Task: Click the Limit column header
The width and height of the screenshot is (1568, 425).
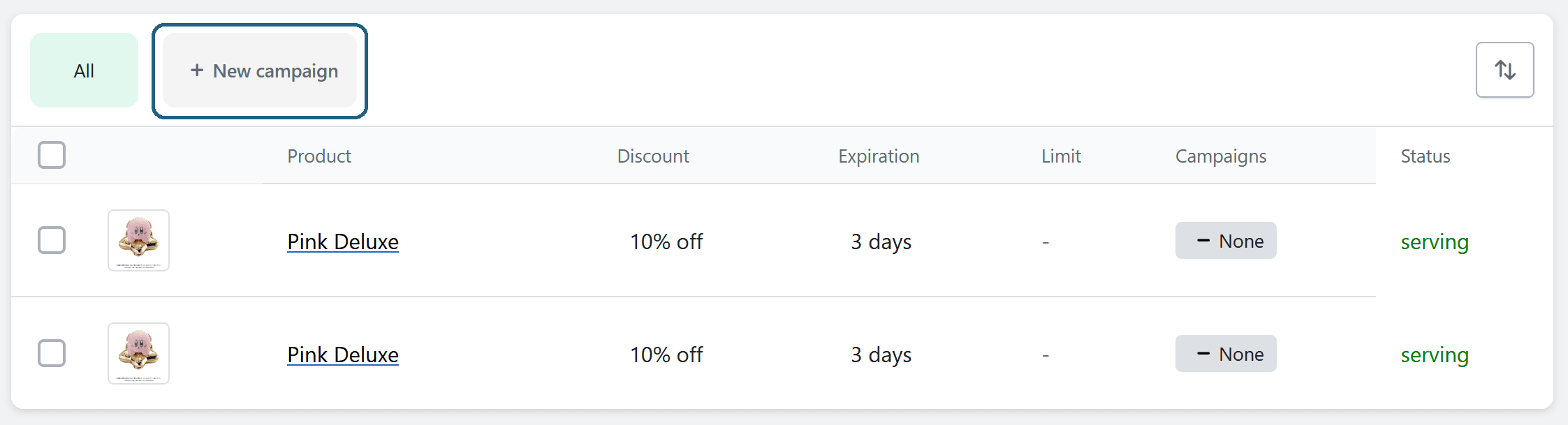Action: point(1061,156)
